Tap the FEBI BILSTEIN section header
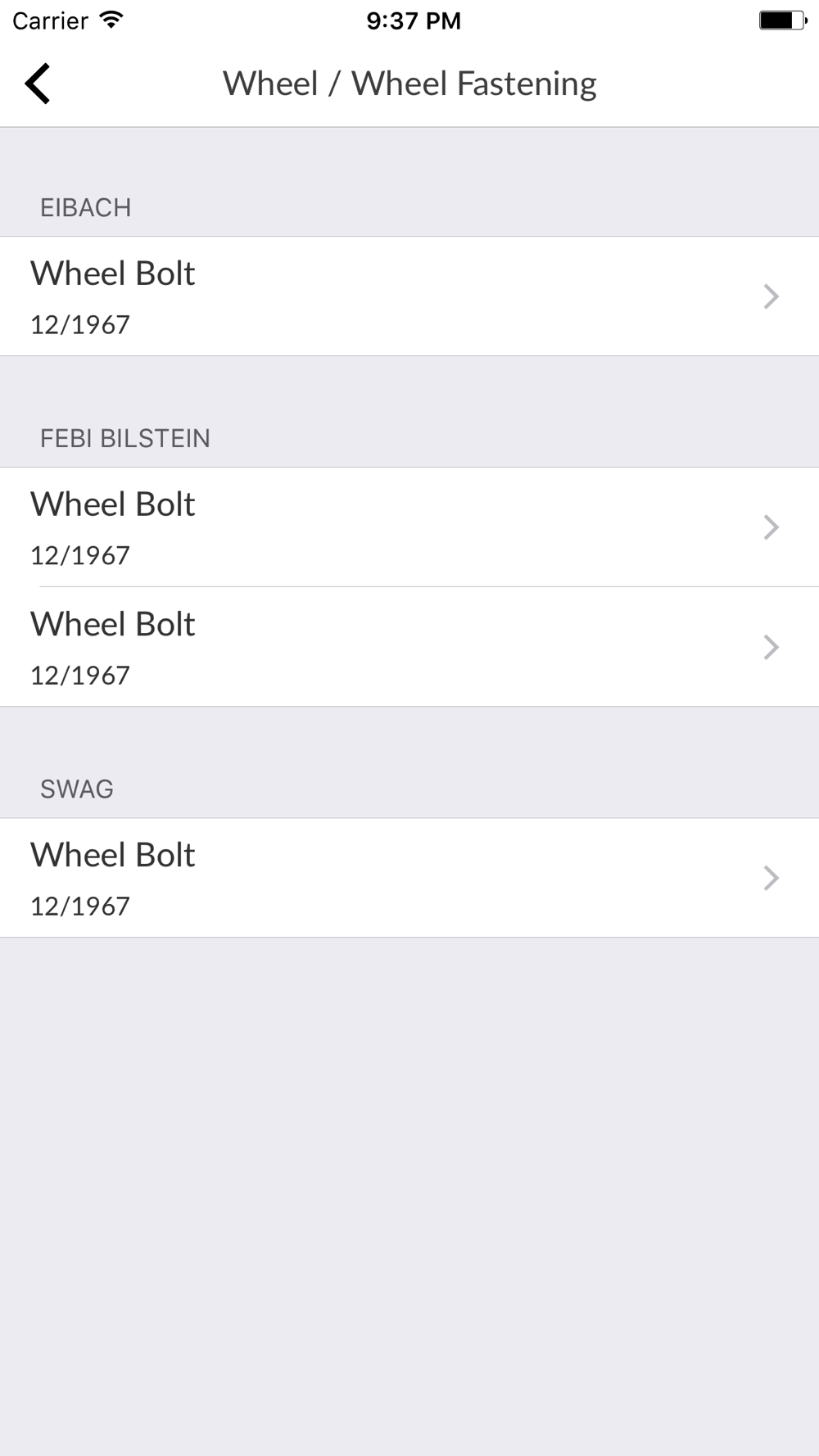This screenshot has width=819, height=1456. 124,439
